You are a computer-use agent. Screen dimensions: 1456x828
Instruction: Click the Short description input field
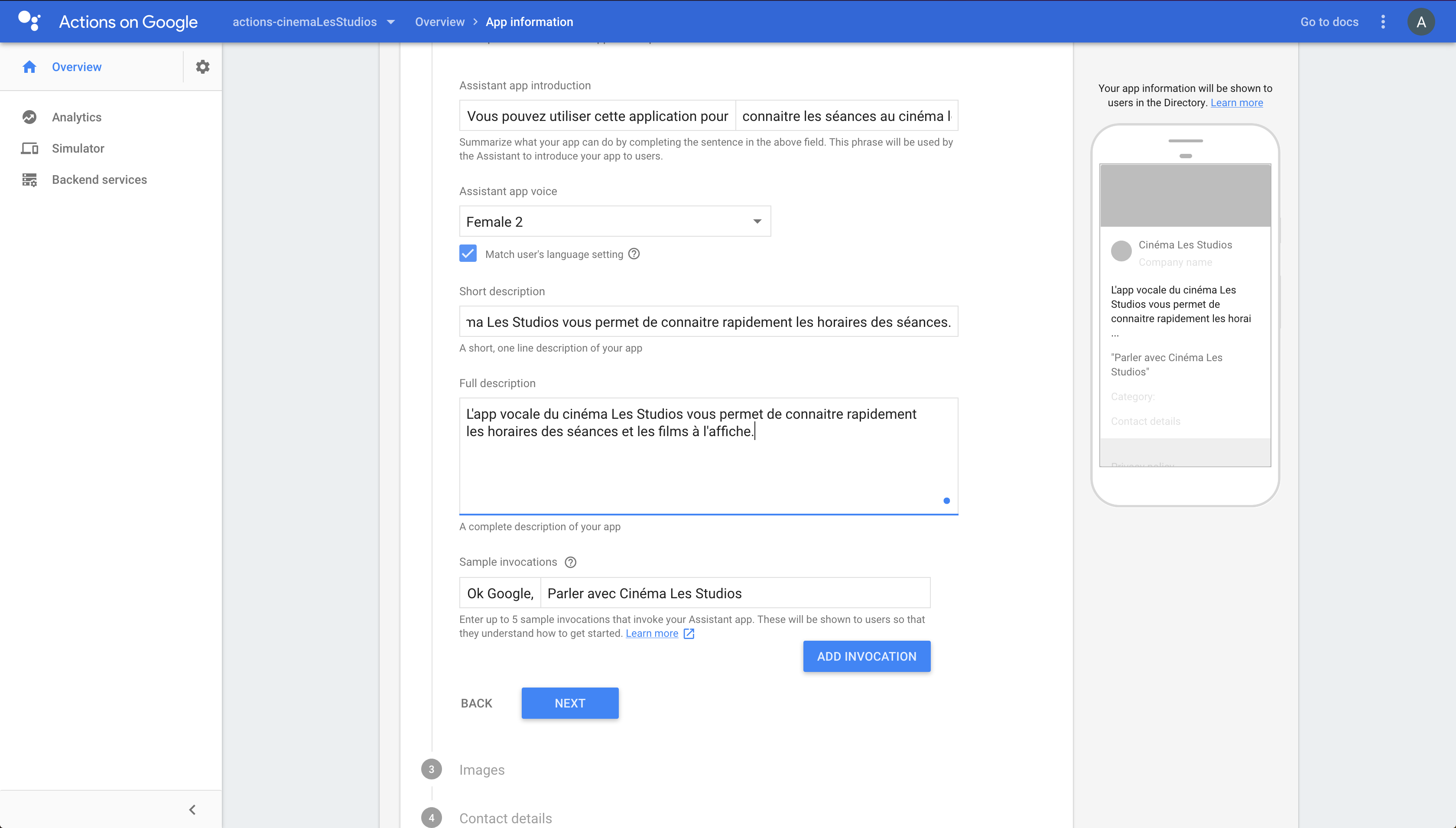click(708, 321)
